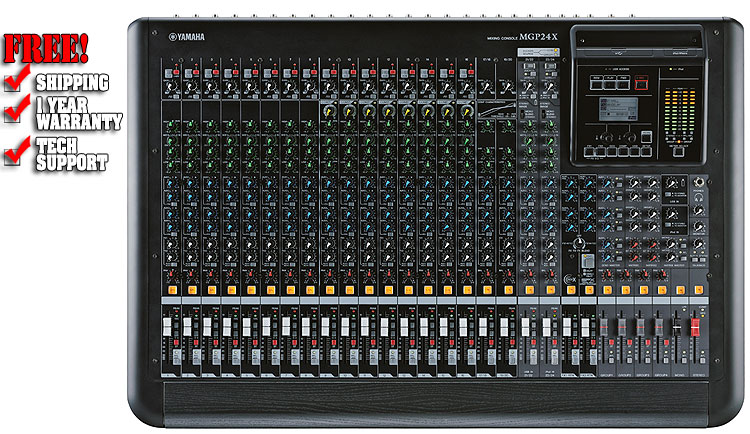Move the red STEREO master fader

[695, 326]
